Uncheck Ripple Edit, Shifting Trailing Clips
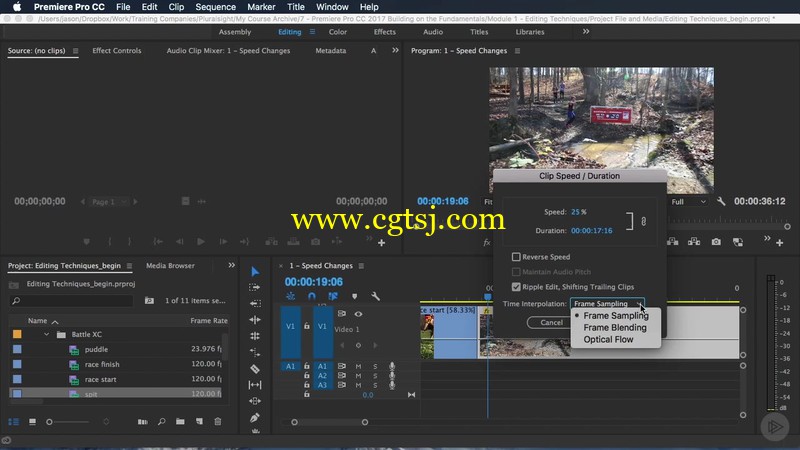Screen dimensions: 800x450 point(516,287)
